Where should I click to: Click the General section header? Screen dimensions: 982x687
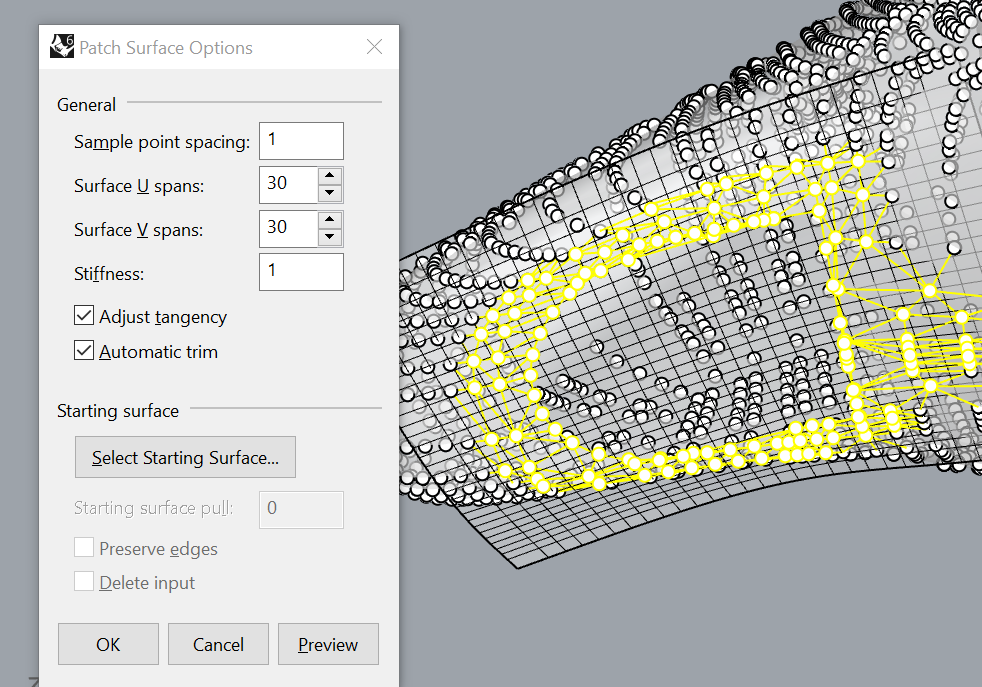tap(86, 104)
